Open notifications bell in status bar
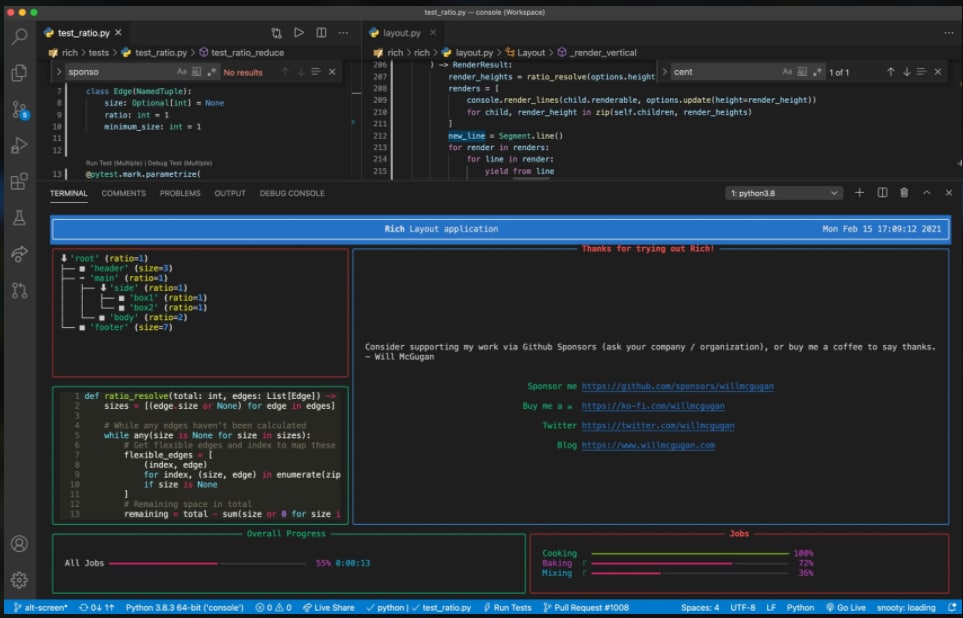 (951, 608)
